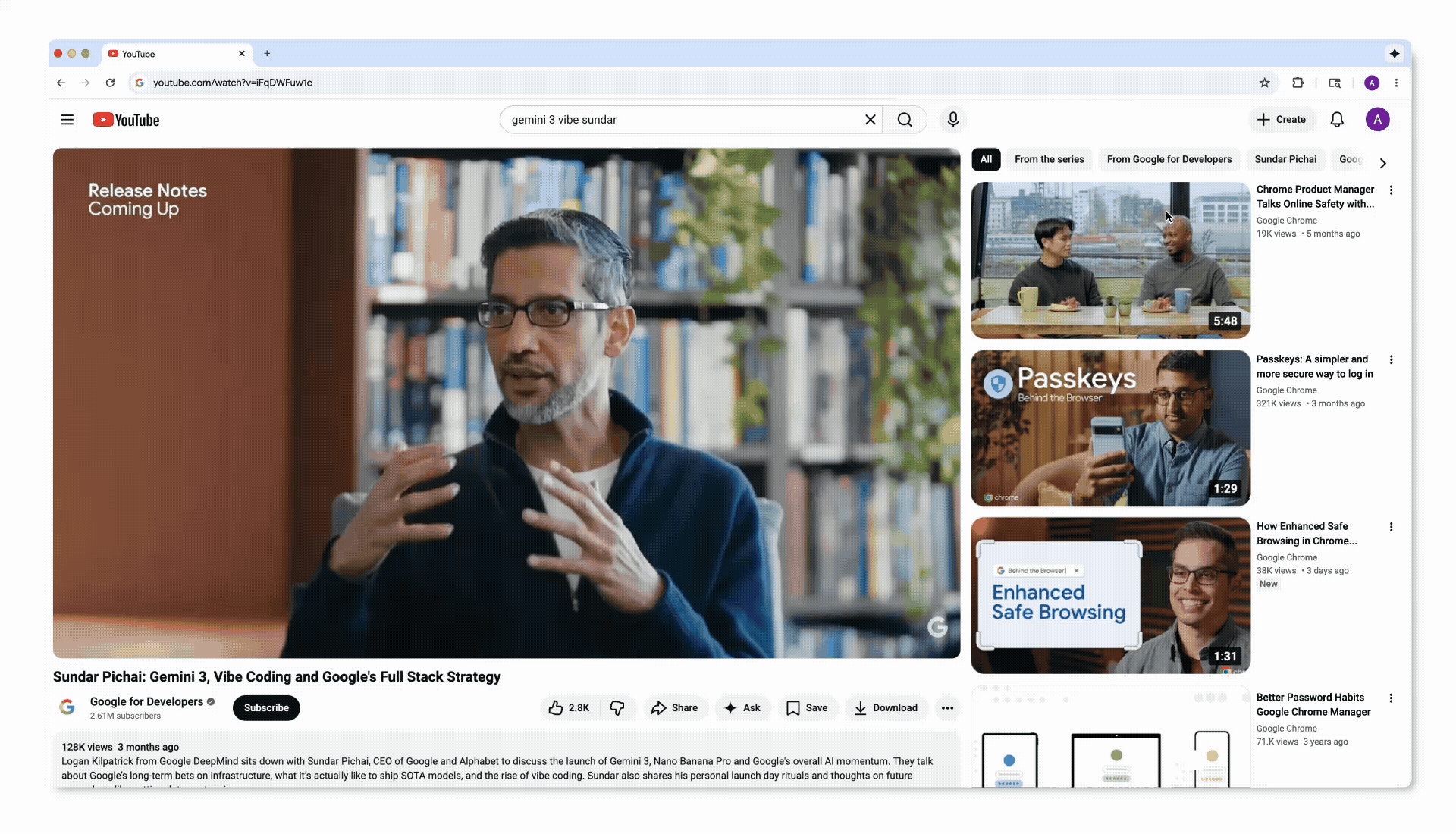Click the search magnifier icon

pos(905,119)
